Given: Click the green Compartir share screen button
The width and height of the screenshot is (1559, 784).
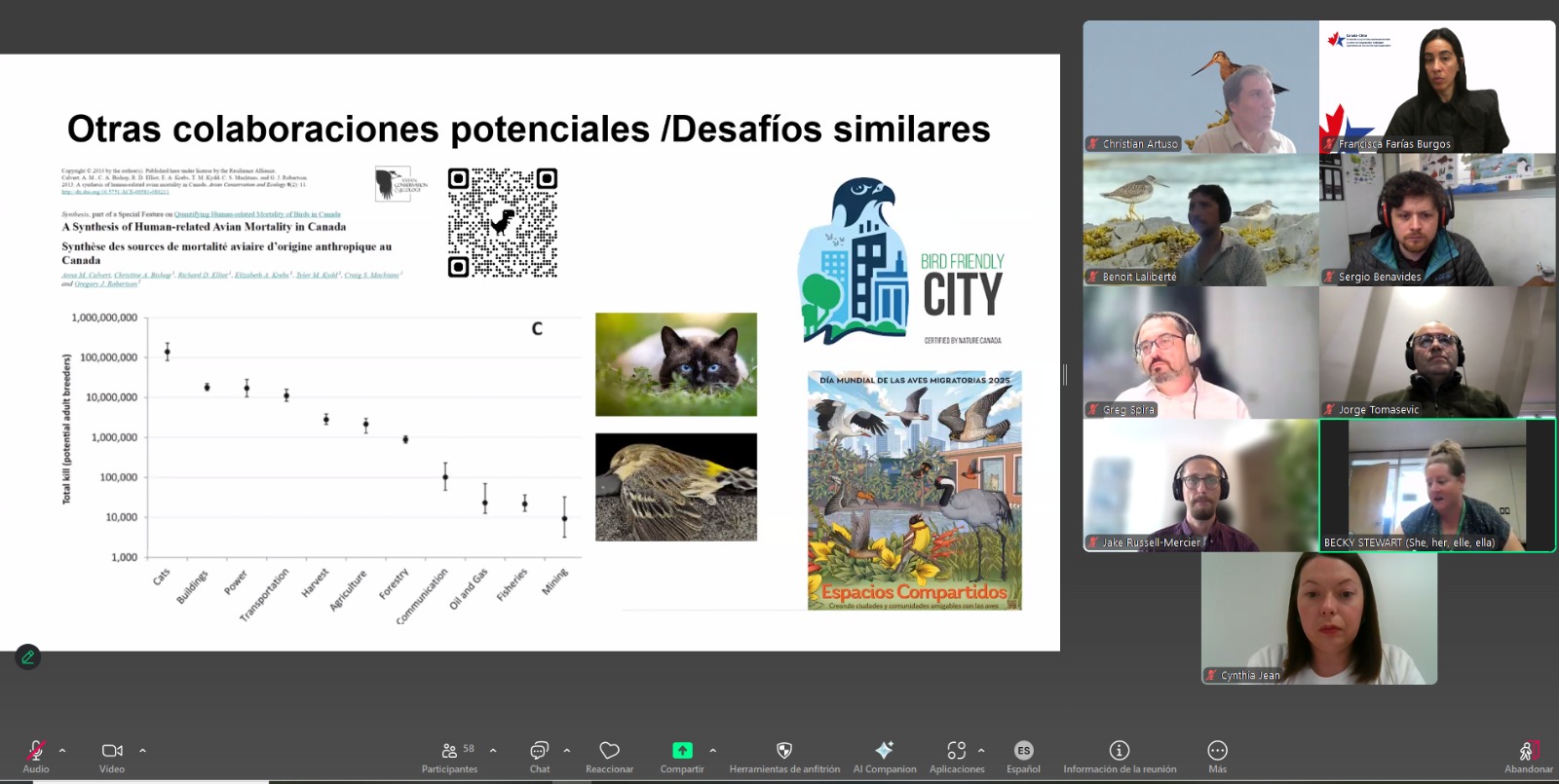Looking at the screenshot, I should [x=682, y=756].
